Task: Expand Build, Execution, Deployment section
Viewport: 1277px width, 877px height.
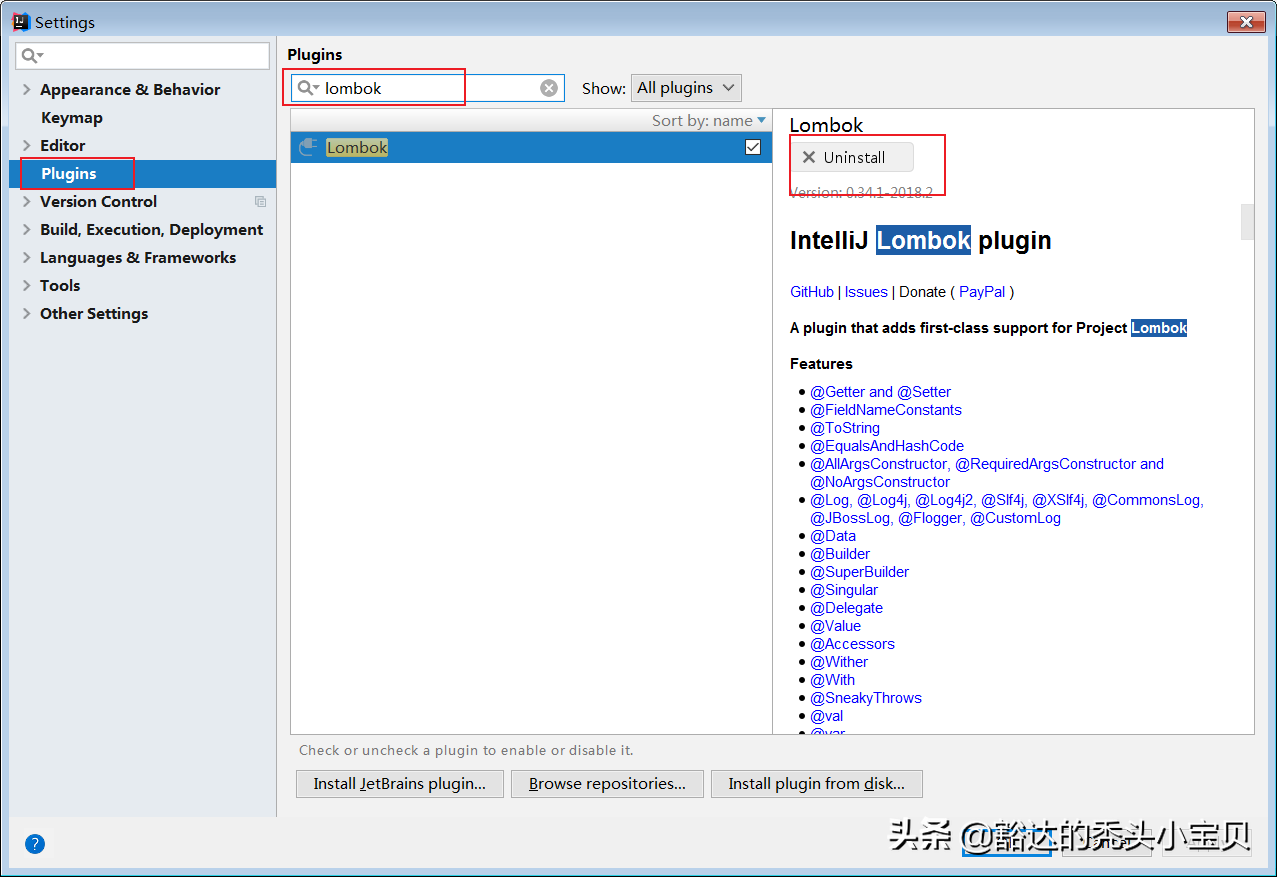Action: point(26,230)
